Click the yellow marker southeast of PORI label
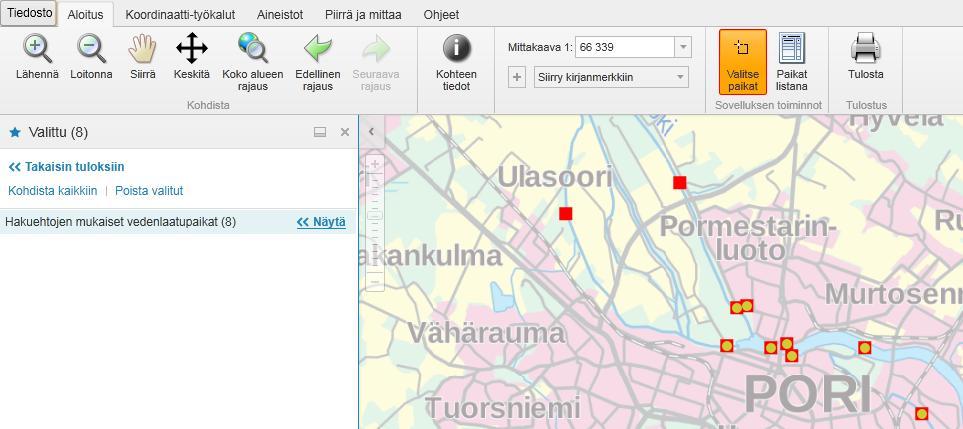Screen dimensions: 963x429 click(x=921, y=414)
